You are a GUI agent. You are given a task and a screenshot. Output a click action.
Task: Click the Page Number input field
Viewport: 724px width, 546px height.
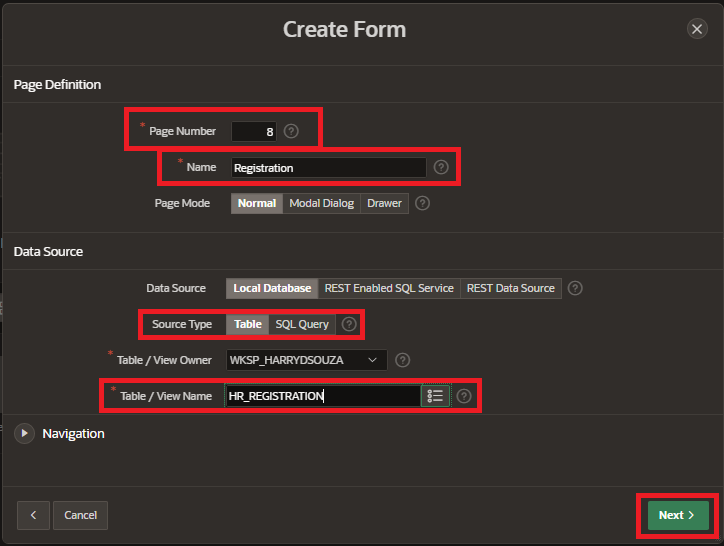point(254,131)
